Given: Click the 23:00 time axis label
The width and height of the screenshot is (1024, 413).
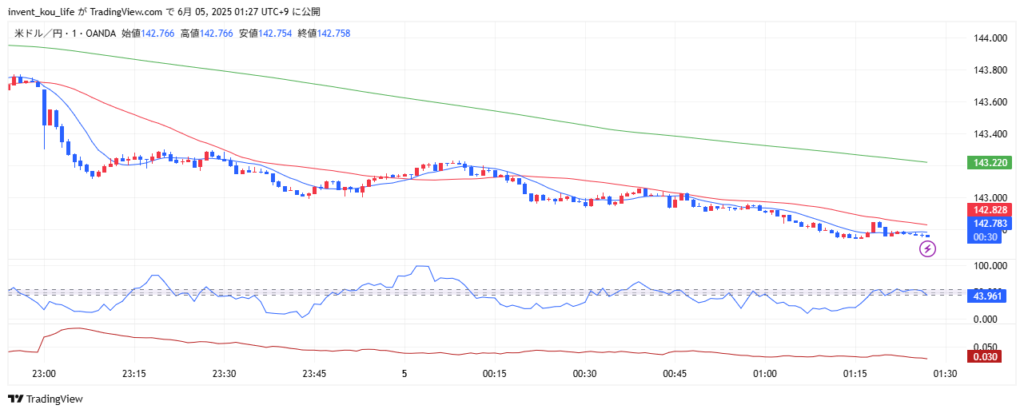Looking at the screenshot, I should coord(43,373).
